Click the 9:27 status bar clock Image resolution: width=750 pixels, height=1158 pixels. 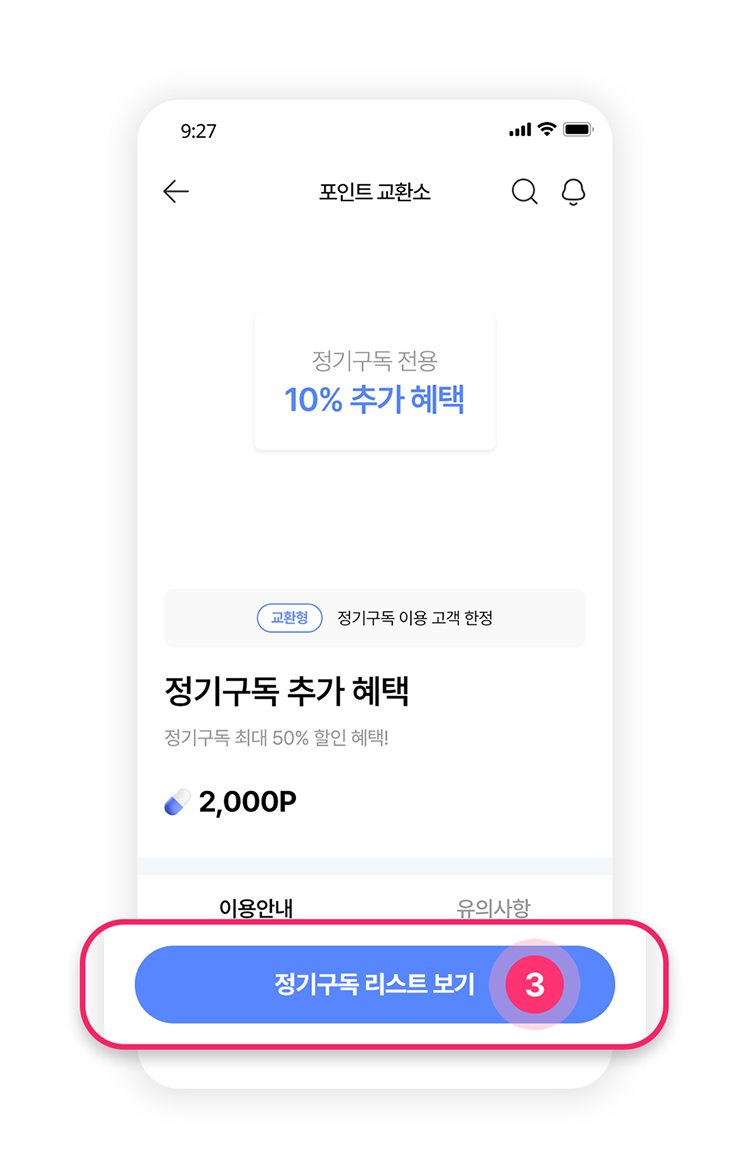click(x=198, y=131)
